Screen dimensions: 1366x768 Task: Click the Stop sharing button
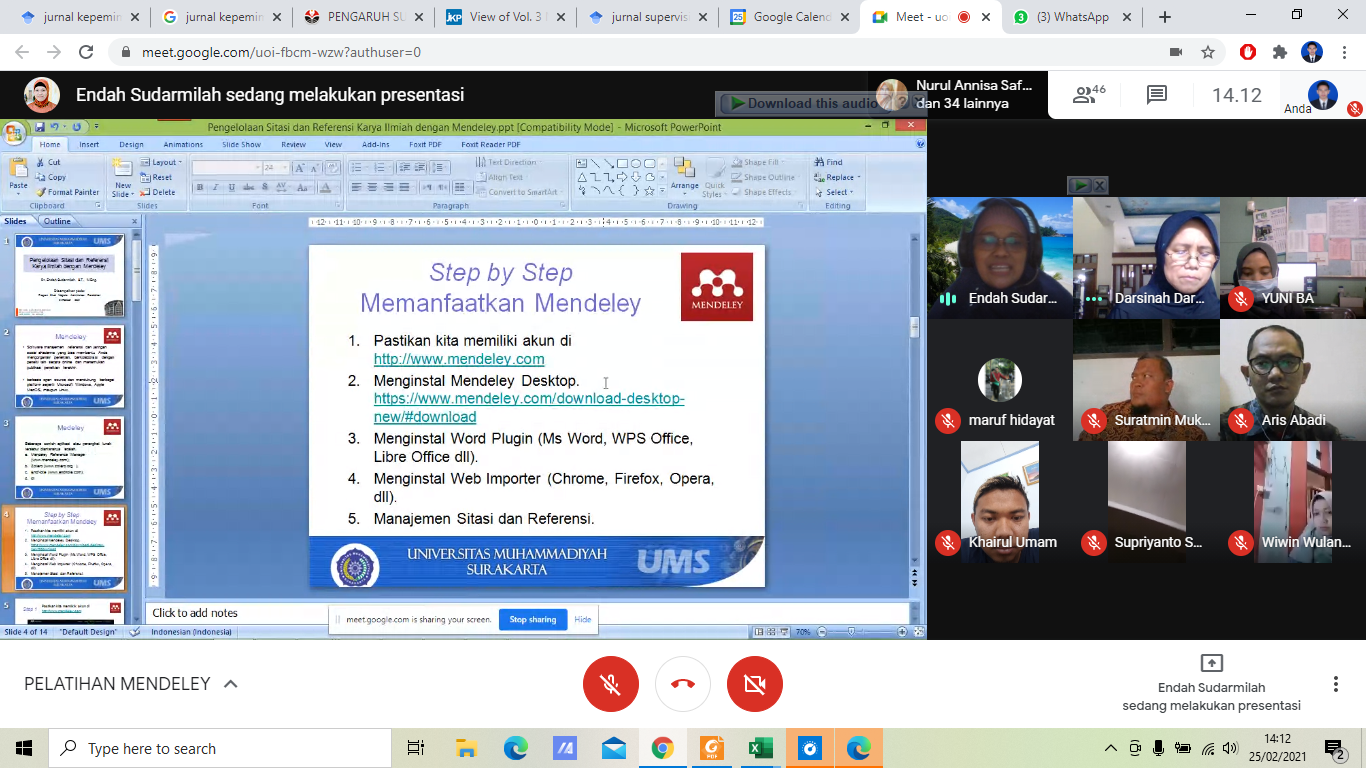tap(533, 620)
